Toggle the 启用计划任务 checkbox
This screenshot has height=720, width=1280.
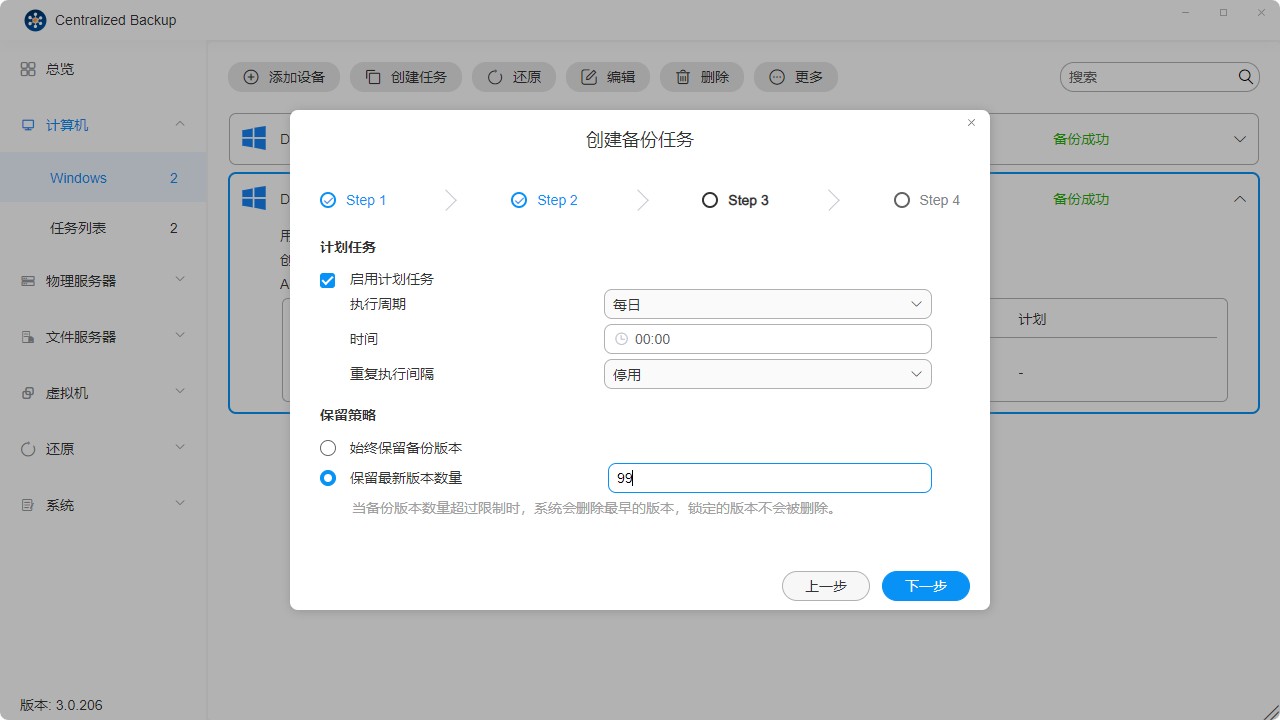[327, 280]
